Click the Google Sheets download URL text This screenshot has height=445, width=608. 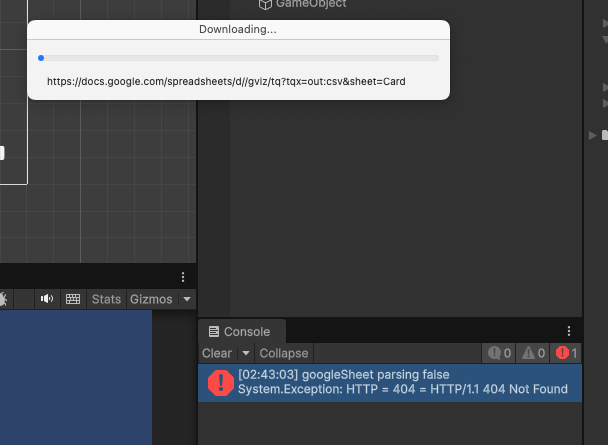click(x=226, y=81)
